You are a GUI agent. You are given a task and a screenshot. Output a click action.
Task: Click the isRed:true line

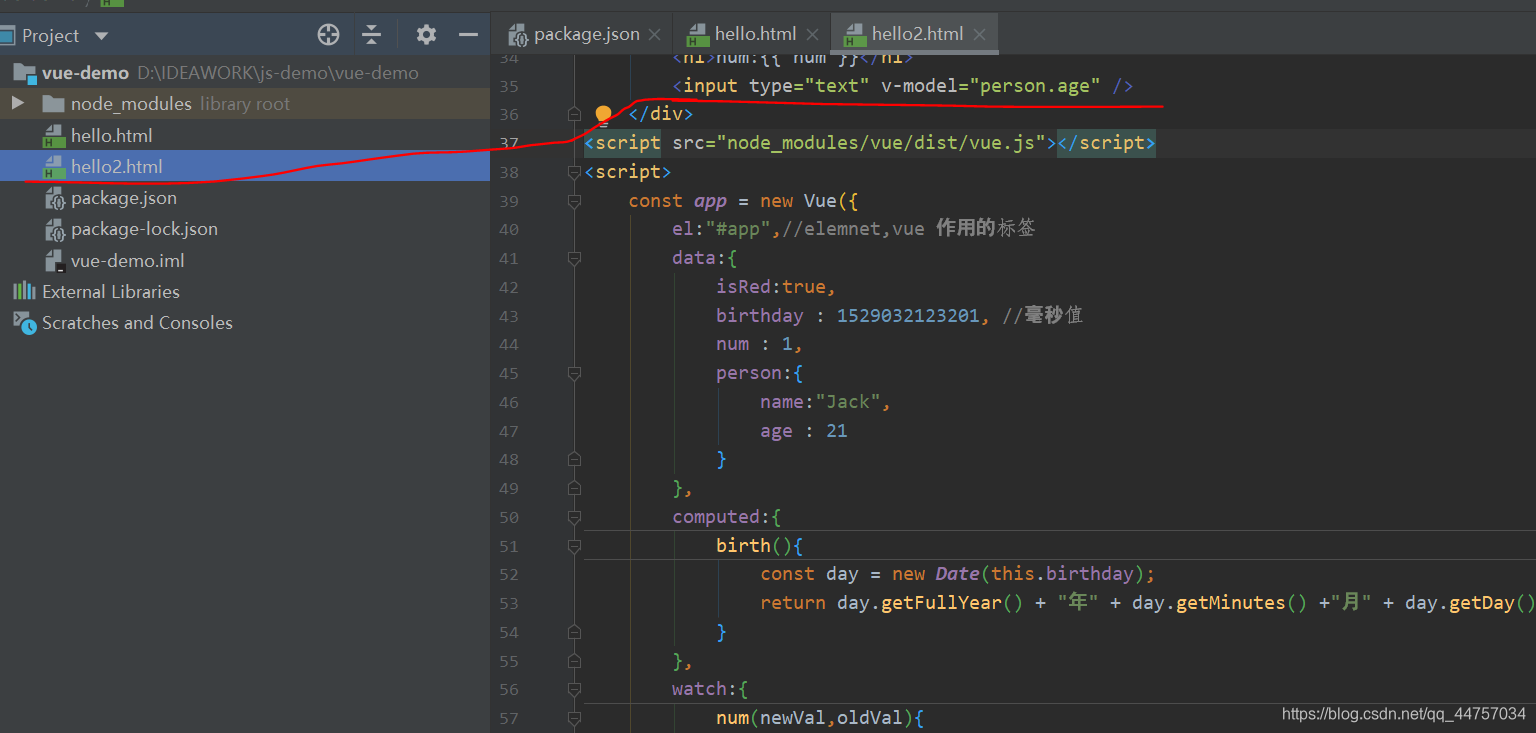point(775,287)
